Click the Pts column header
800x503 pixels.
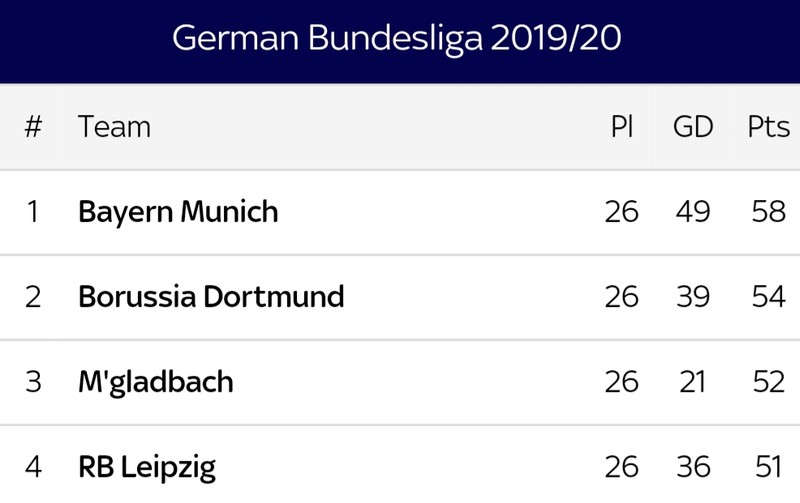pos(768,127)
